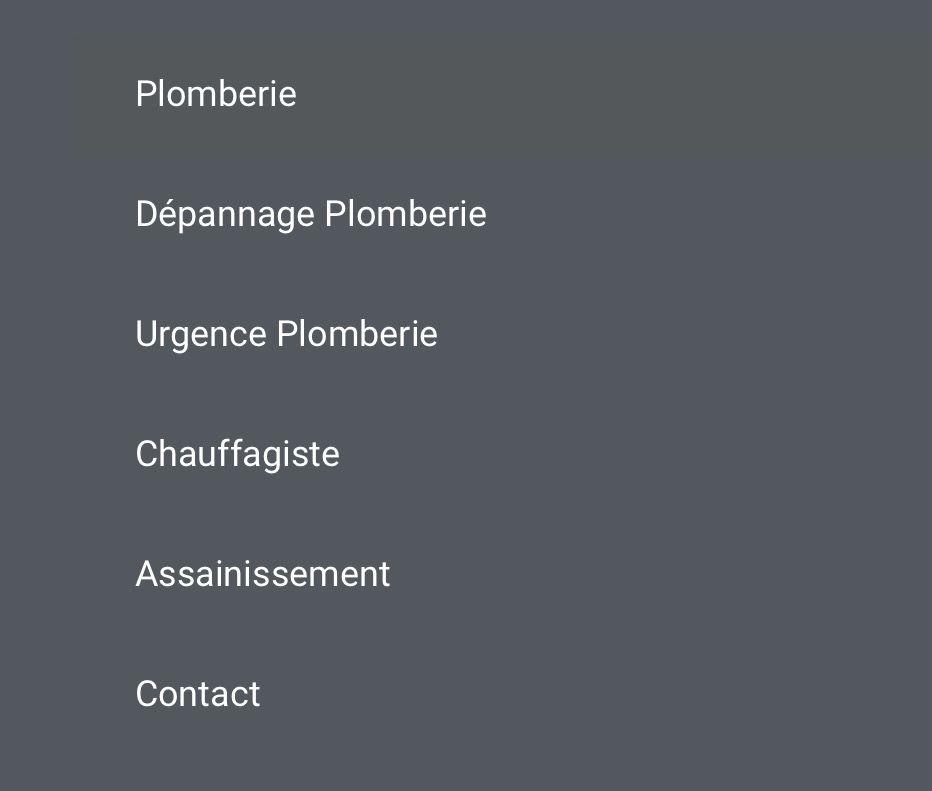Open the plumbing repair item Dépannage Plomberie

[x=310, y=214]
